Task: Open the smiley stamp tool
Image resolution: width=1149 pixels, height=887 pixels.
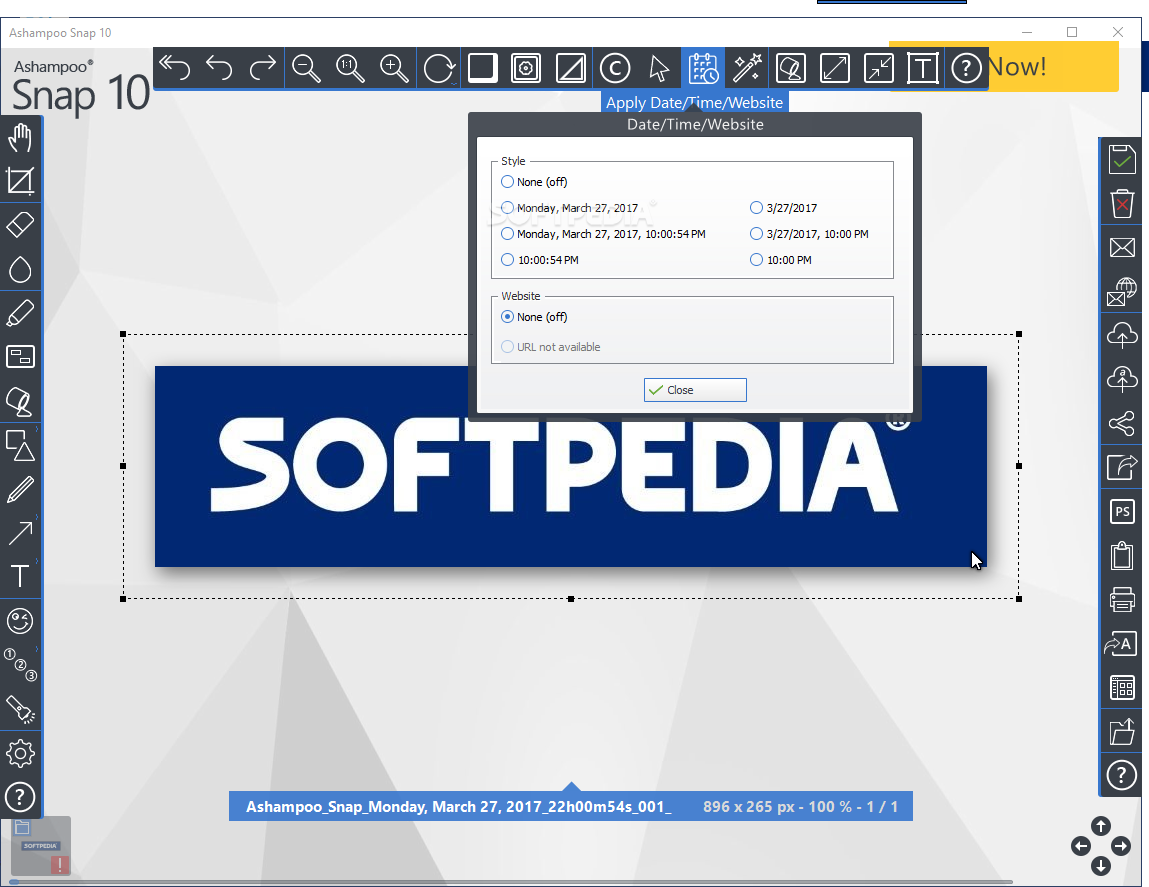Action: coord(21,621)
